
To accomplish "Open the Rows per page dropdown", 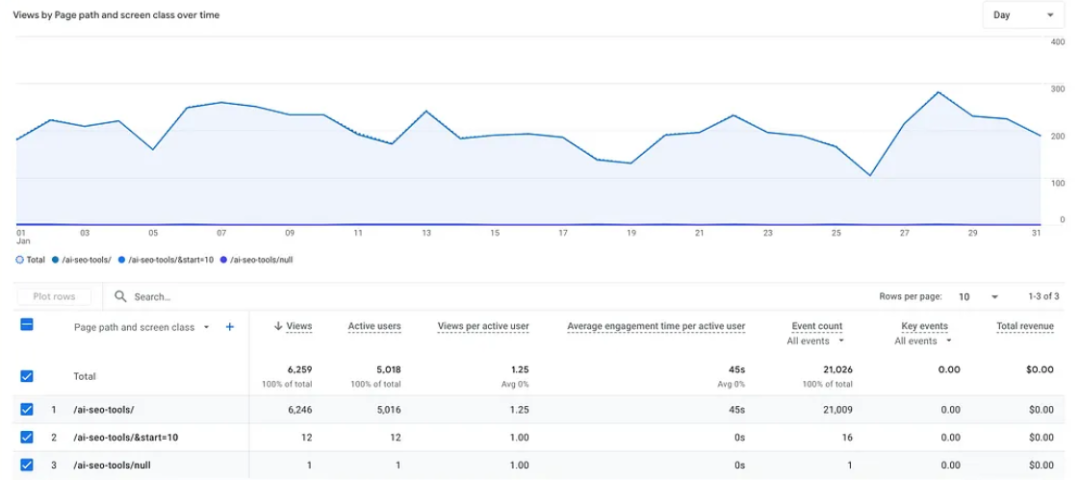I will point(979,297).
